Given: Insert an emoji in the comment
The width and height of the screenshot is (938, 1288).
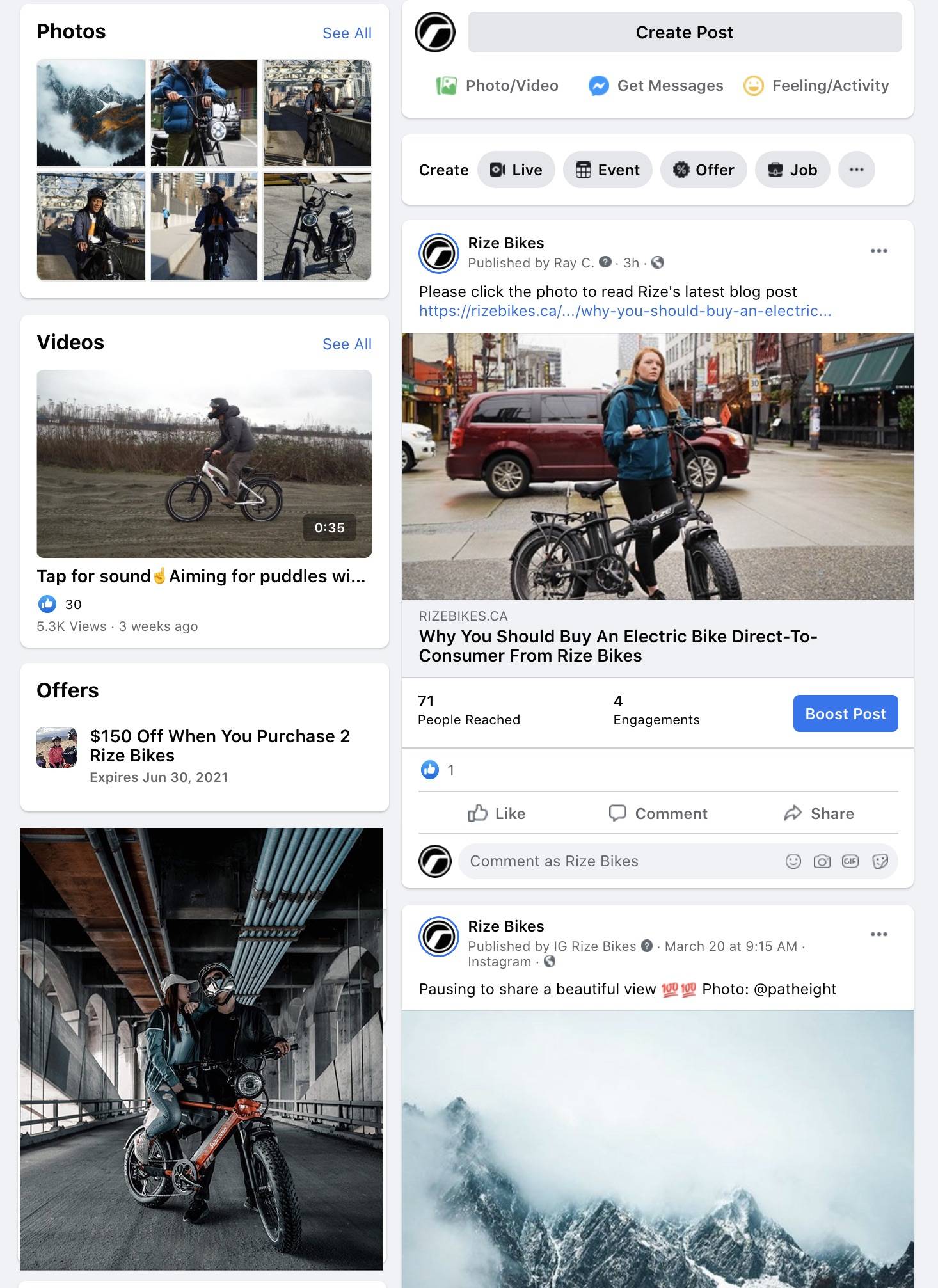Looking at the screenshot, I should tap(793, 861).
